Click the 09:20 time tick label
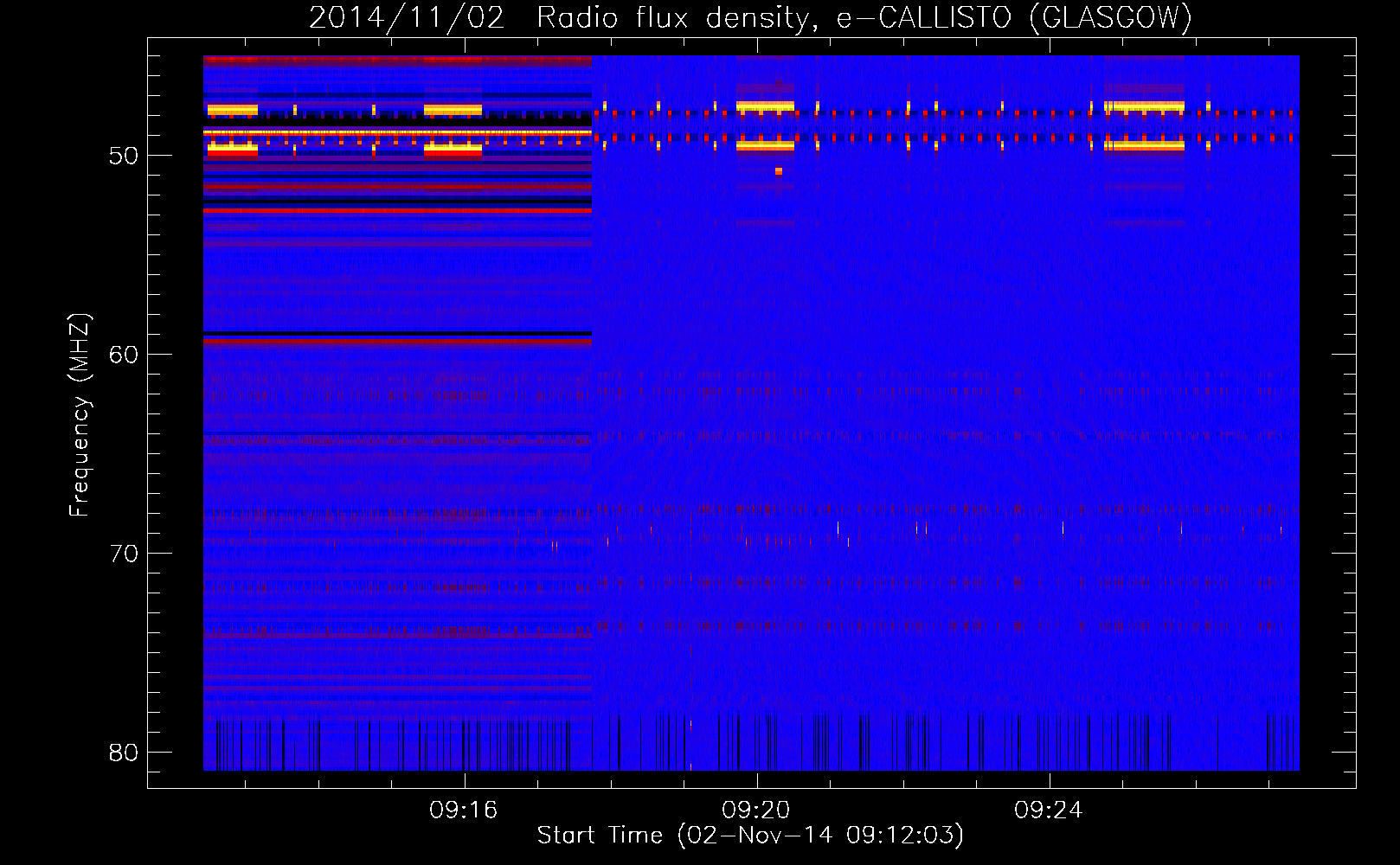Screen dimensions: 1400x865 tap(756, 810)
